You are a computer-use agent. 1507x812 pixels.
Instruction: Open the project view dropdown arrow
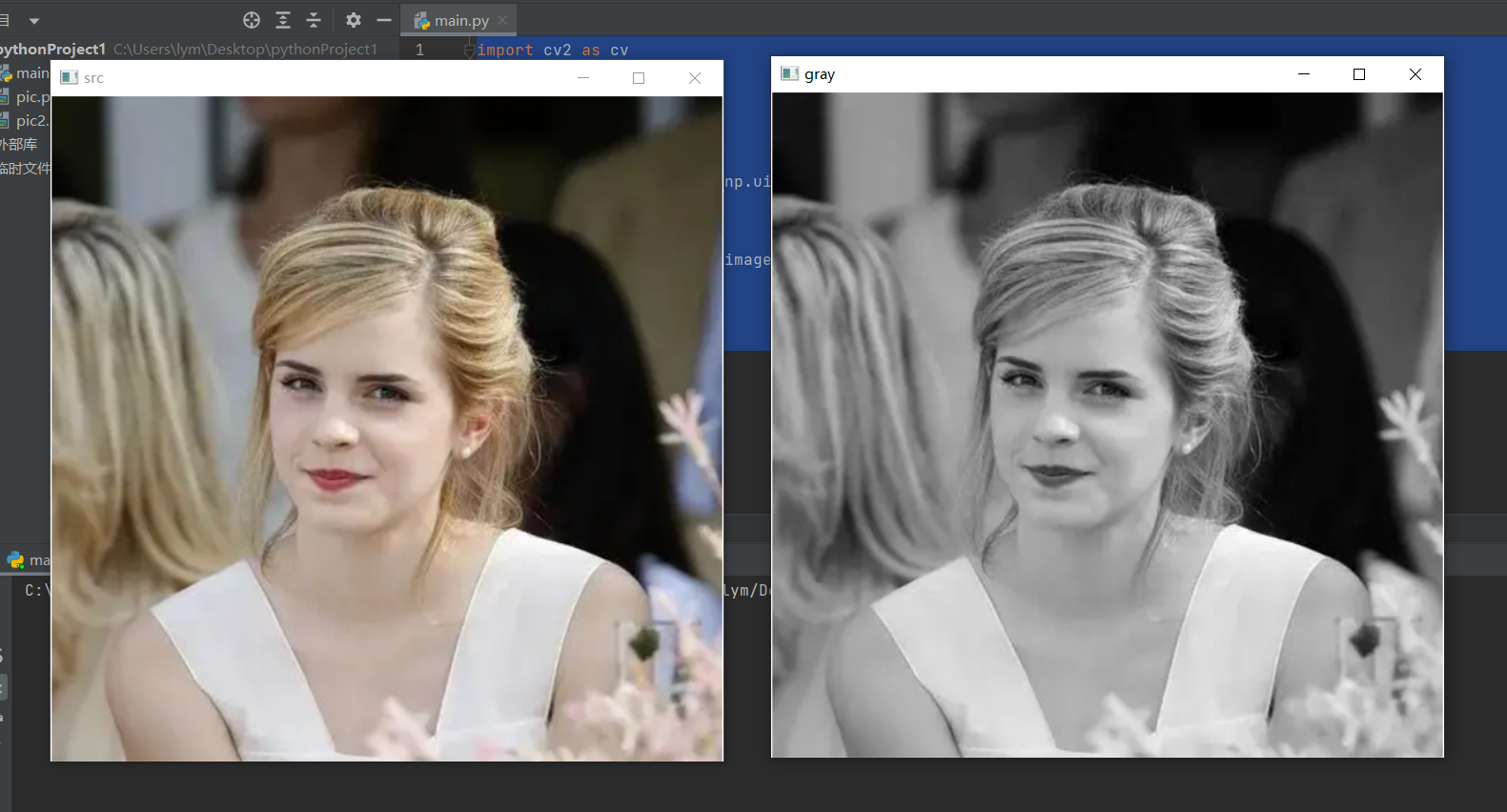(x=34, y=20)
